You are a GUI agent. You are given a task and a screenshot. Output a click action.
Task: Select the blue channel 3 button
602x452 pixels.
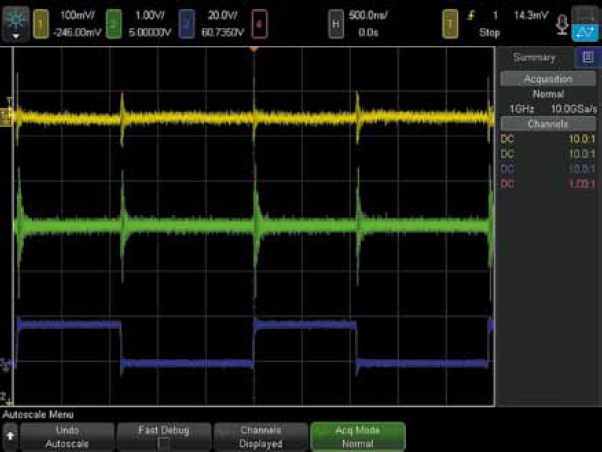point(187,24)
